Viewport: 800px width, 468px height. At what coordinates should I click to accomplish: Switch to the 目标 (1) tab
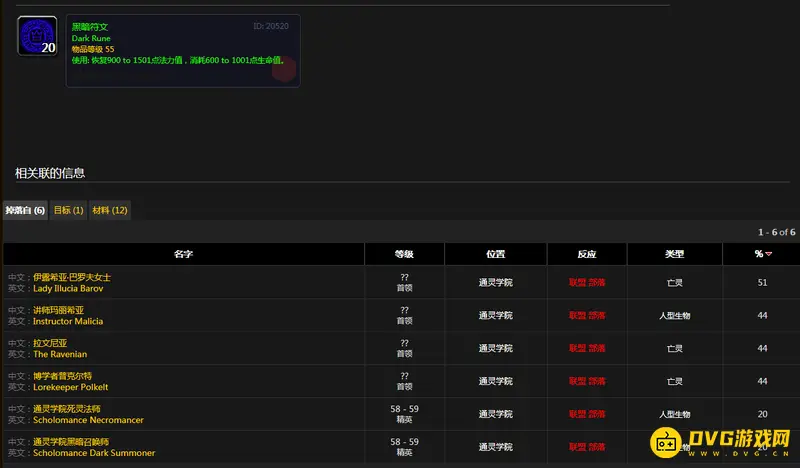point(68,210)
